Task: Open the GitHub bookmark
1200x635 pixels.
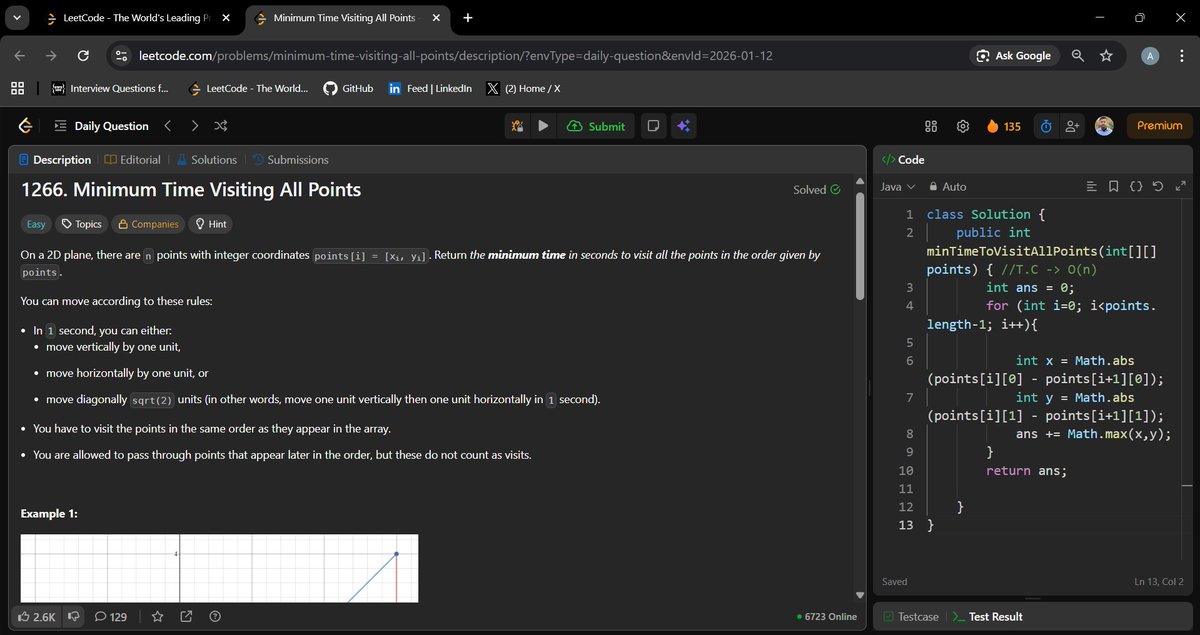Action: point(348,88)
